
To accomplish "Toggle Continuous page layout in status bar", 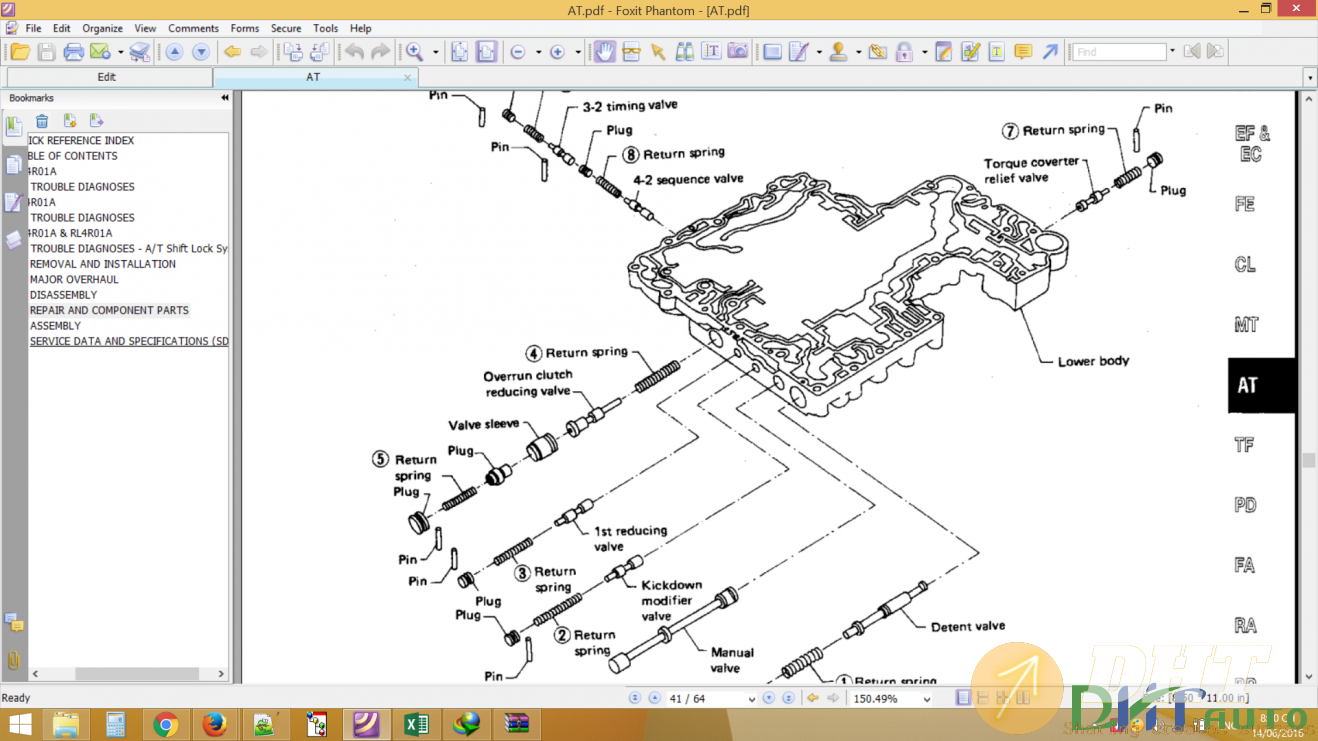I will pos(983,698).
